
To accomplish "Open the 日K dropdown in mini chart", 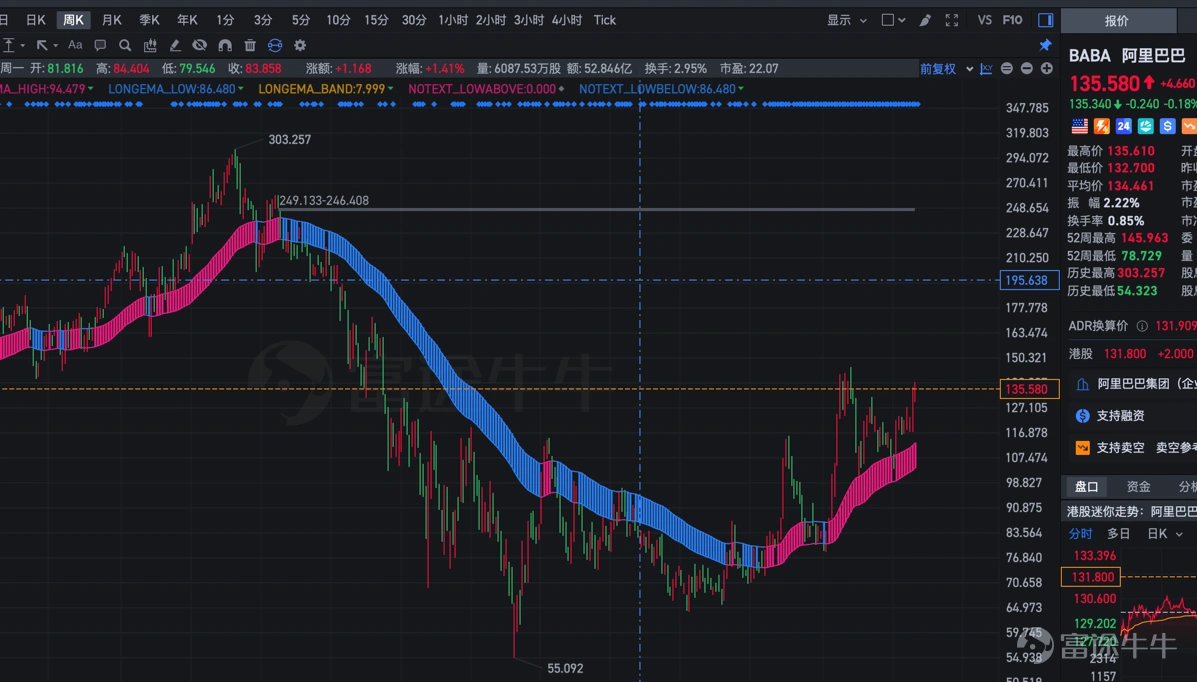I will point(1164,534).
